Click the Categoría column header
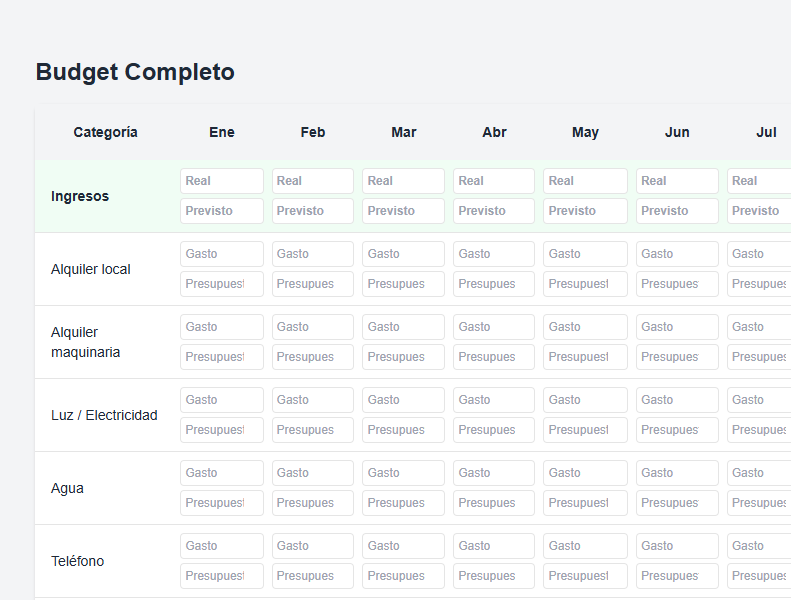This screenshot has height=600, width=791. point(105,132)
